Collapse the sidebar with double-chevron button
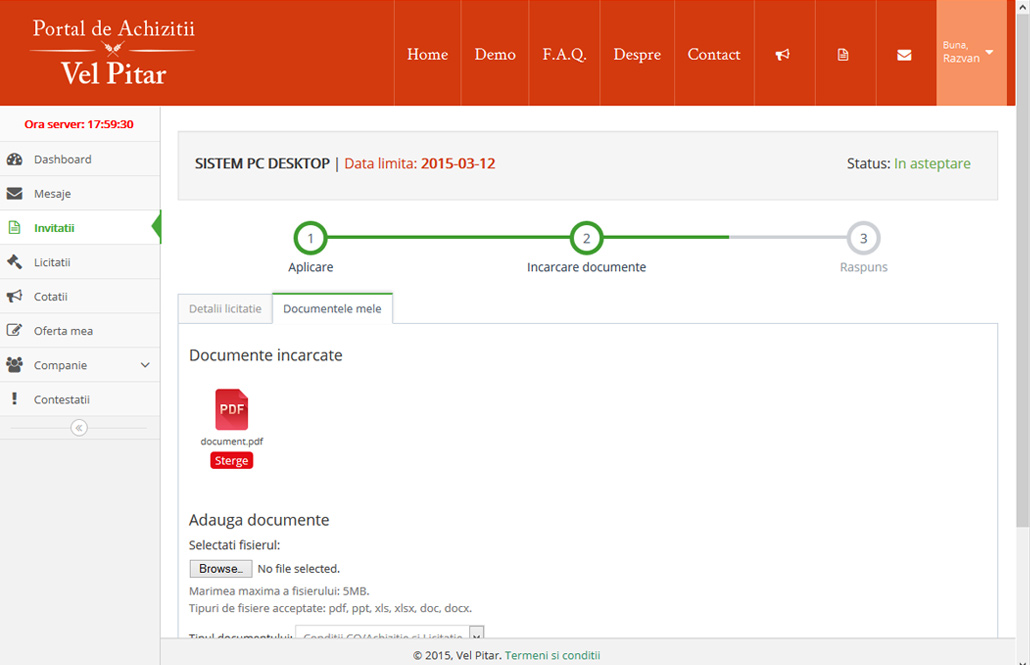Image resolution: width=1030 pixels, height=665 pixels. coord(79,428)
